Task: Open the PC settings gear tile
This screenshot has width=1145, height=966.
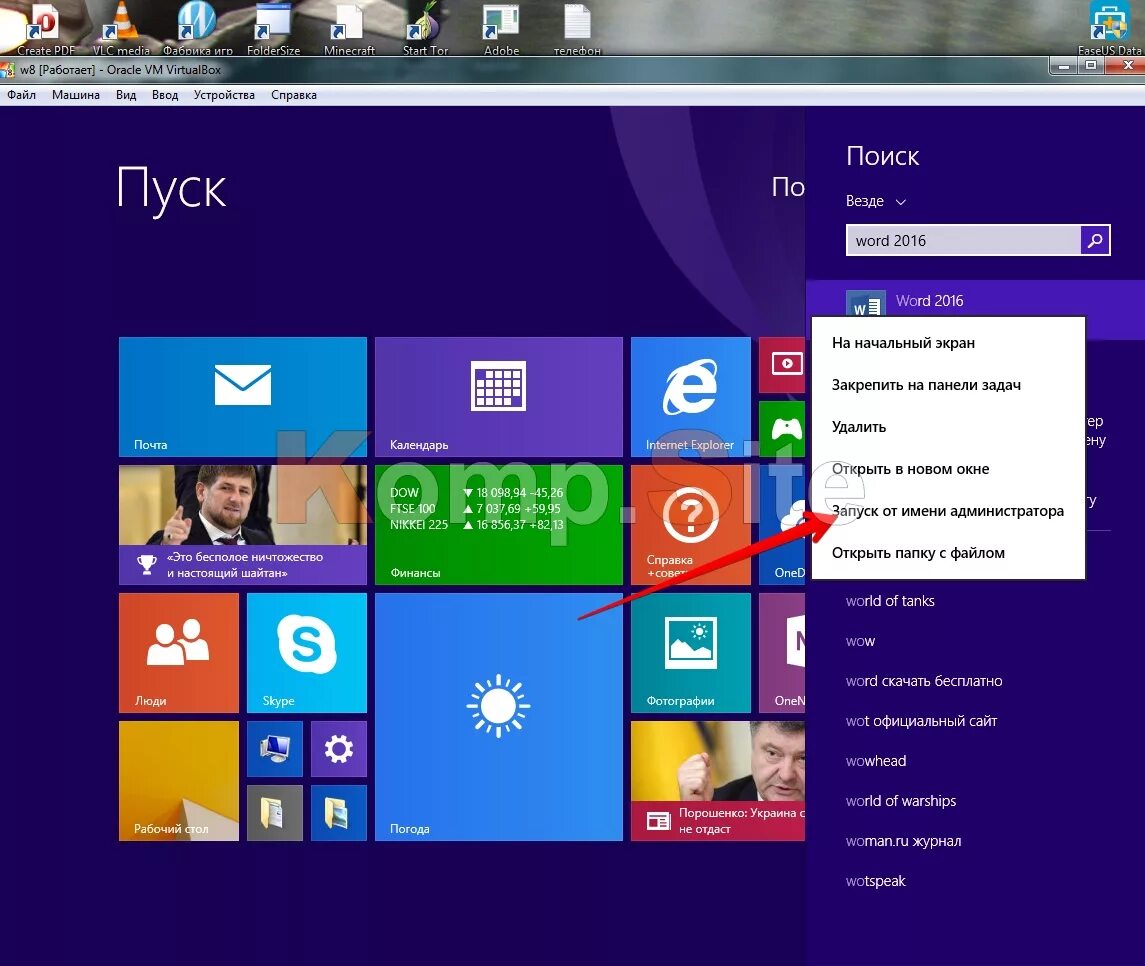Action: 339,749
